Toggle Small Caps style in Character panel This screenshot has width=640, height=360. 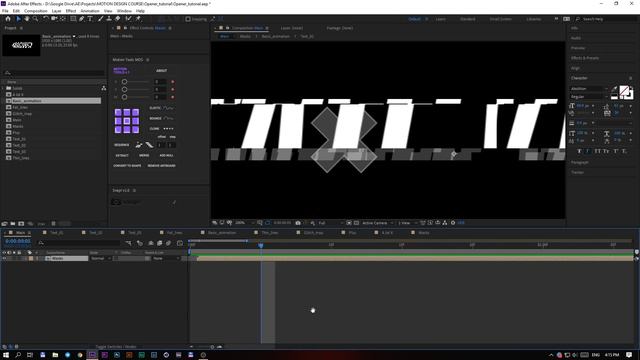click(606, 151)
